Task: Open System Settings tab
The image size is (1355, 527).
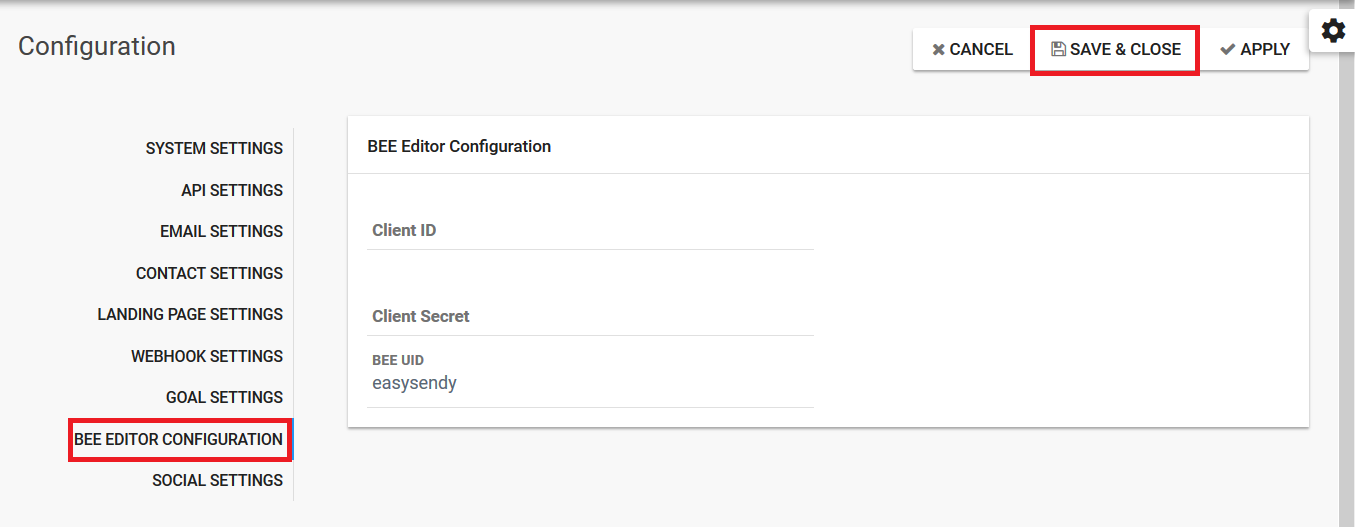Action: pos(214,148)
